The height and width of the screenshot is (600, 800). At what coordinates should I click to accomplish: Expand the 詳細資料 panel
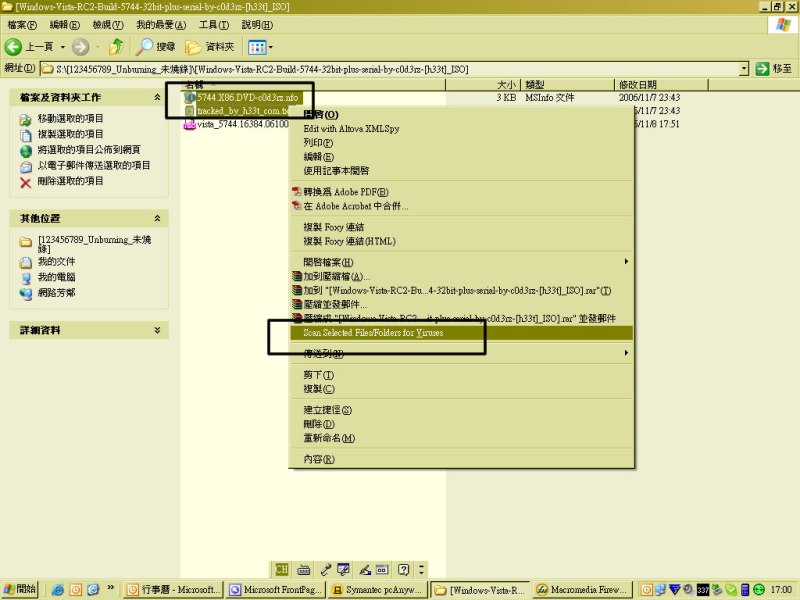pyautogui.click(x=157, y=330)
